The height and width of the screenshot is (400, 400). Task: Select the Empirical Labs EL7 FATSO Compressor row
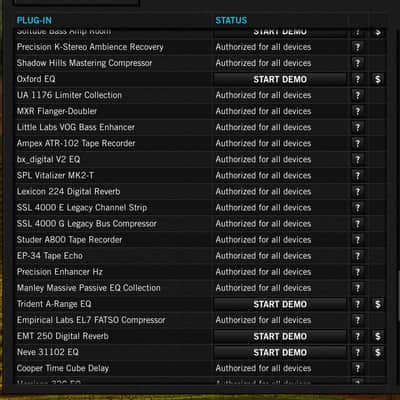[x=200, y=320]
